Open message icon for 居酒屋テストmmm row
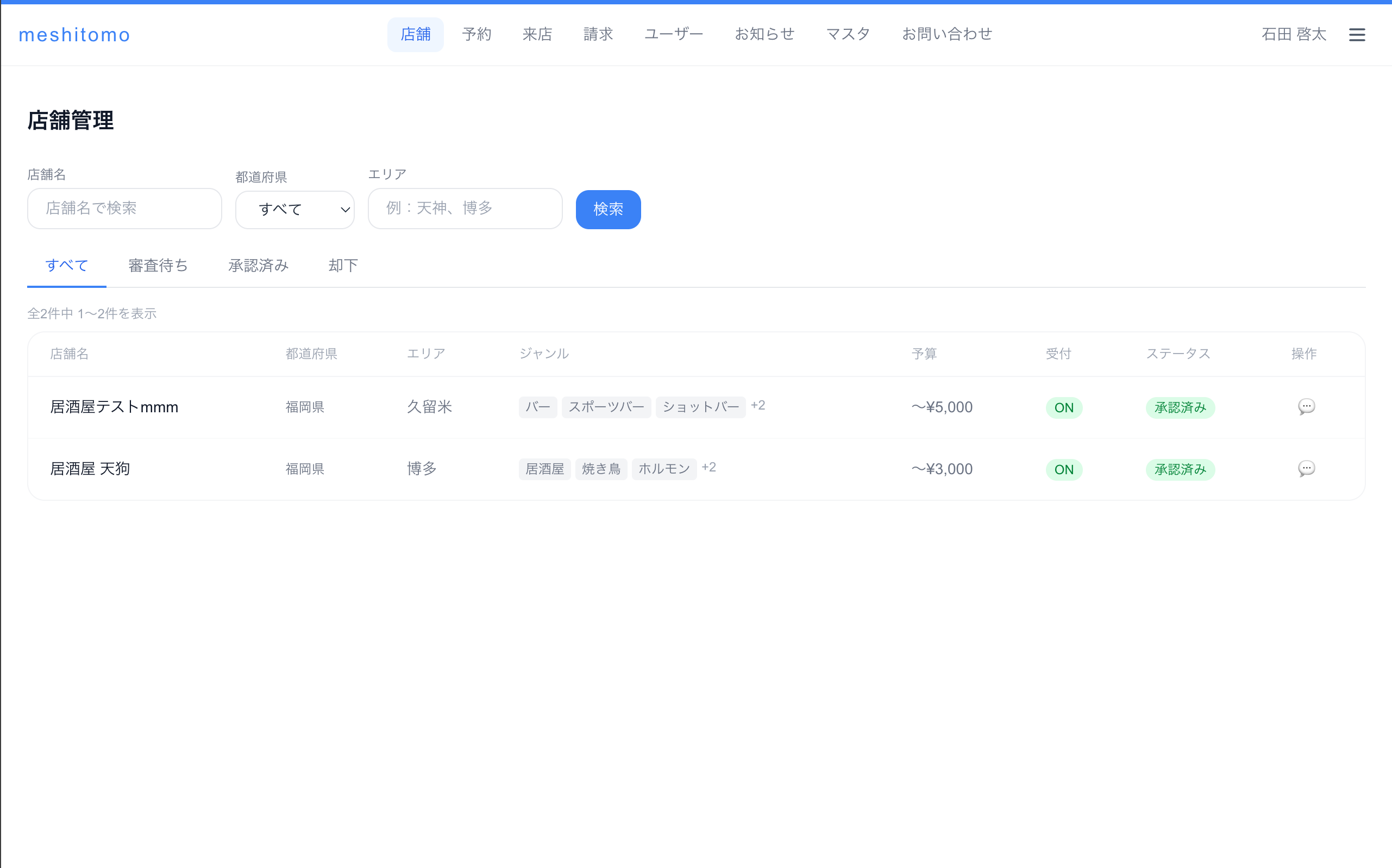 [1306, 407]
